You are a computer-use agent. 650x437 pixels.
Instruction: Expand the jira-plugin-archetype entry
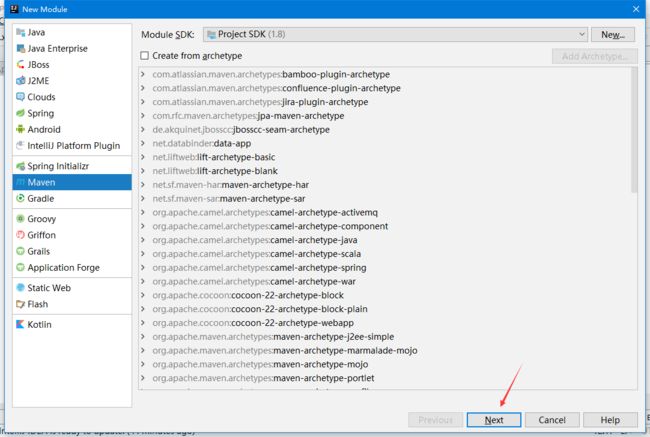click(x=143, y=102)
